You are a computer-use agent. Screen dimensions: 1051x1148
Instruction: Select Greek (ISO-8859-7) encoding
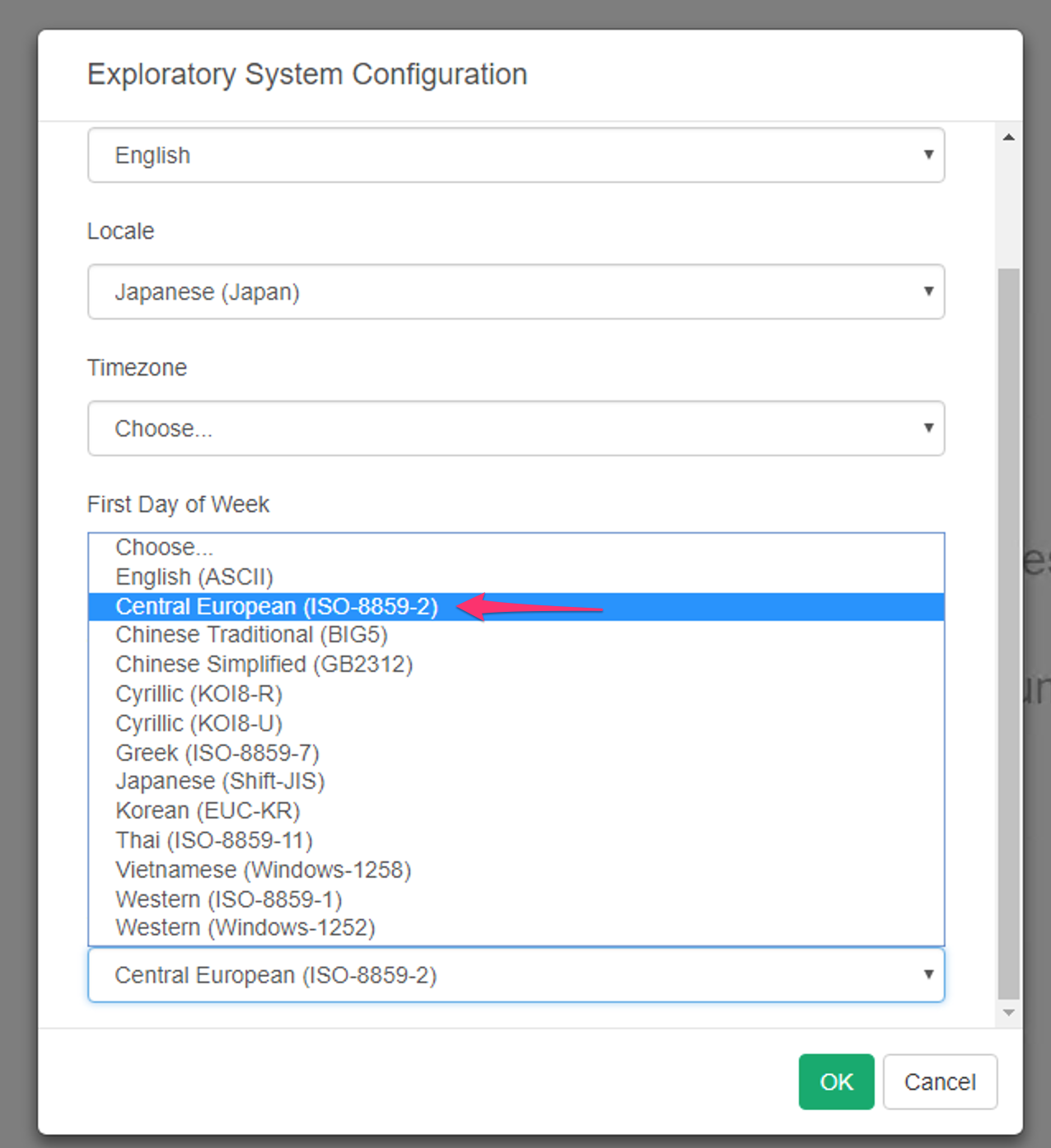click(x=217, y=753)
